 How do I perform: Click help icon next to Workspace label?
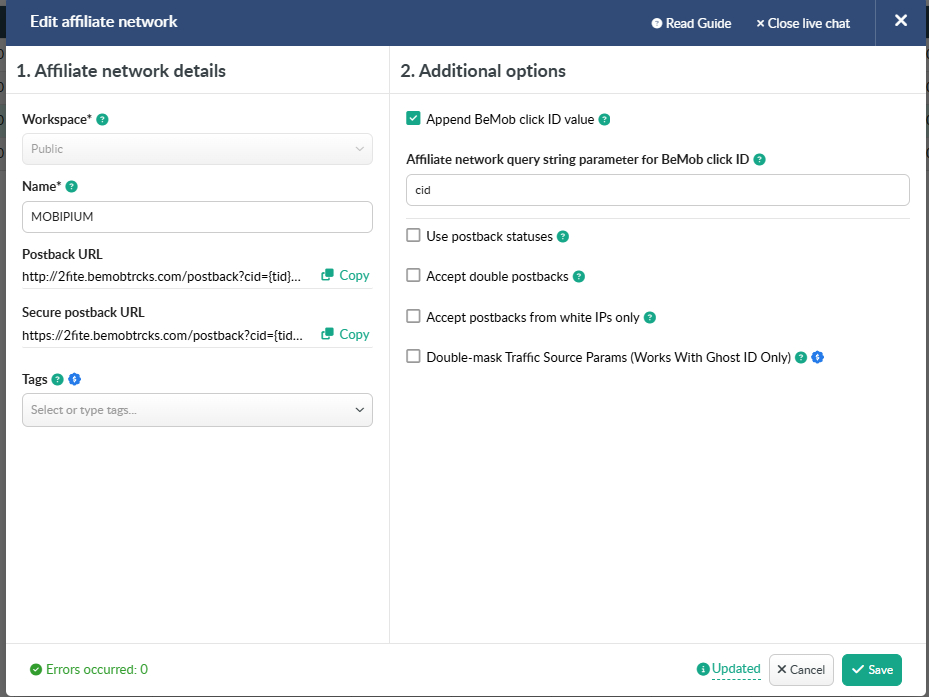(x=103, y=120)
